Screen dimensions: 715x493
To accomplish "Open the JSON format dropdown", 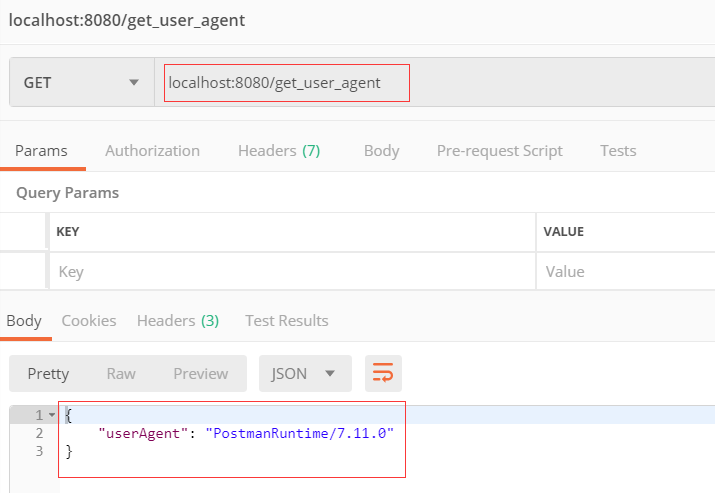I will point(305,374).
